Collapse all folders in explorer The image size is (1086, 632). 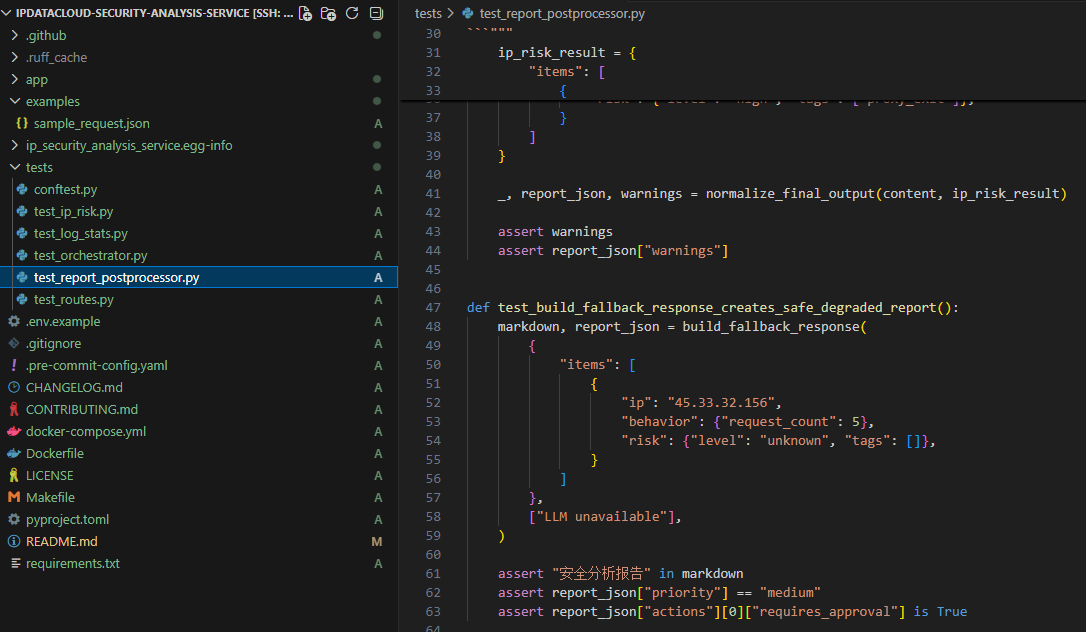tap(376, 13)
